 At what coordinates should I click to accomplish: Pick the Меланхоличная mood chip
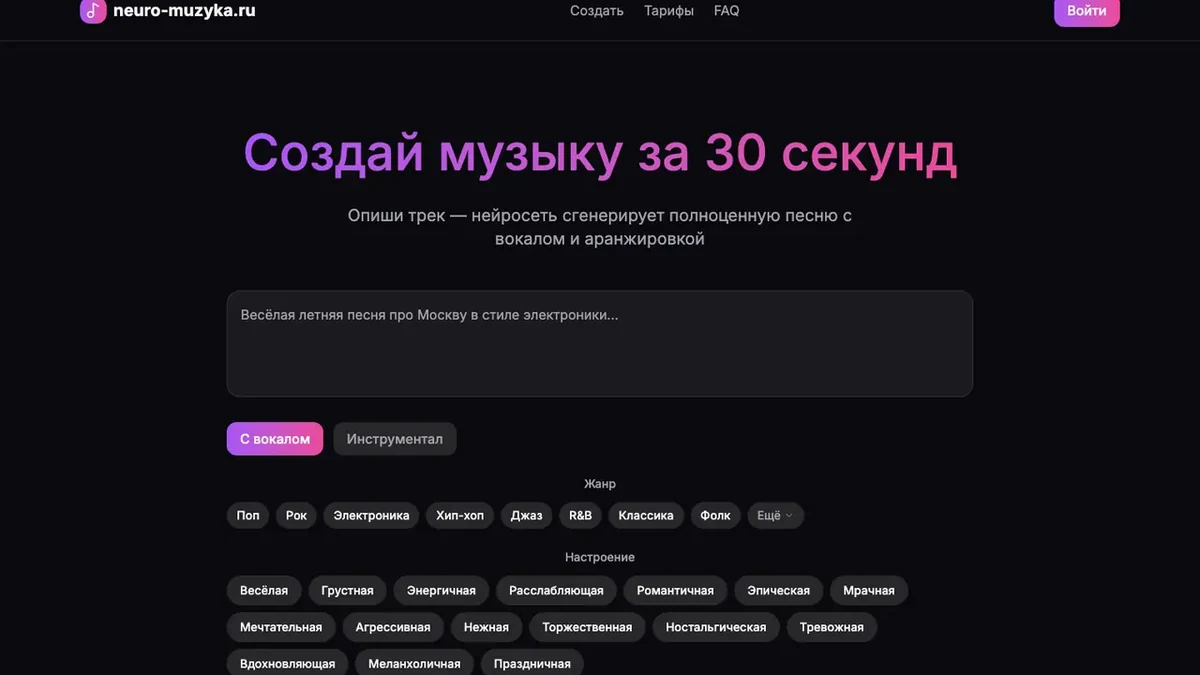pyautogui.click(x=414, y=664)
